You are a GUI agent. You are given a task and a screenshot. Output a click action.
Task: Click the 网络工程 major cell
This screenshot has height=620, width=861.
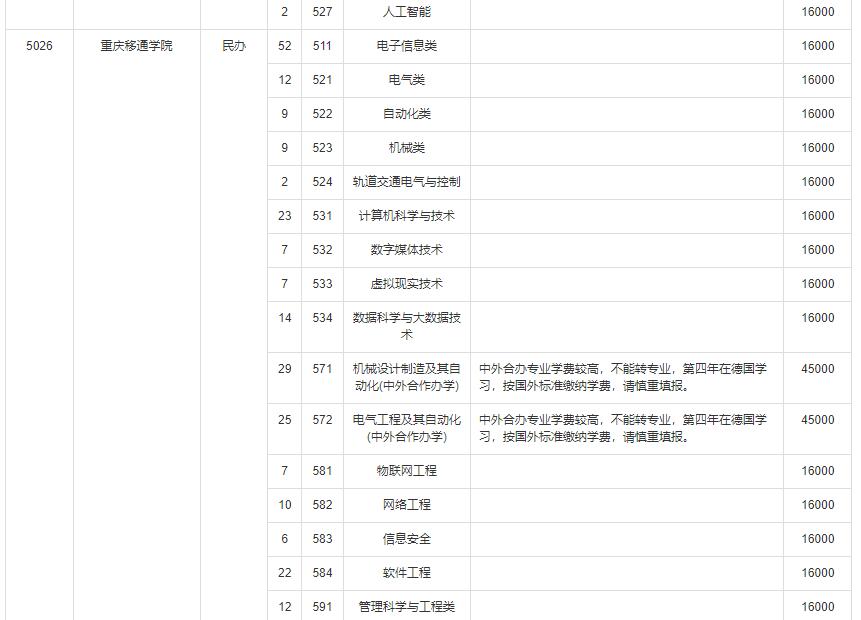click(x=406, y=505)
